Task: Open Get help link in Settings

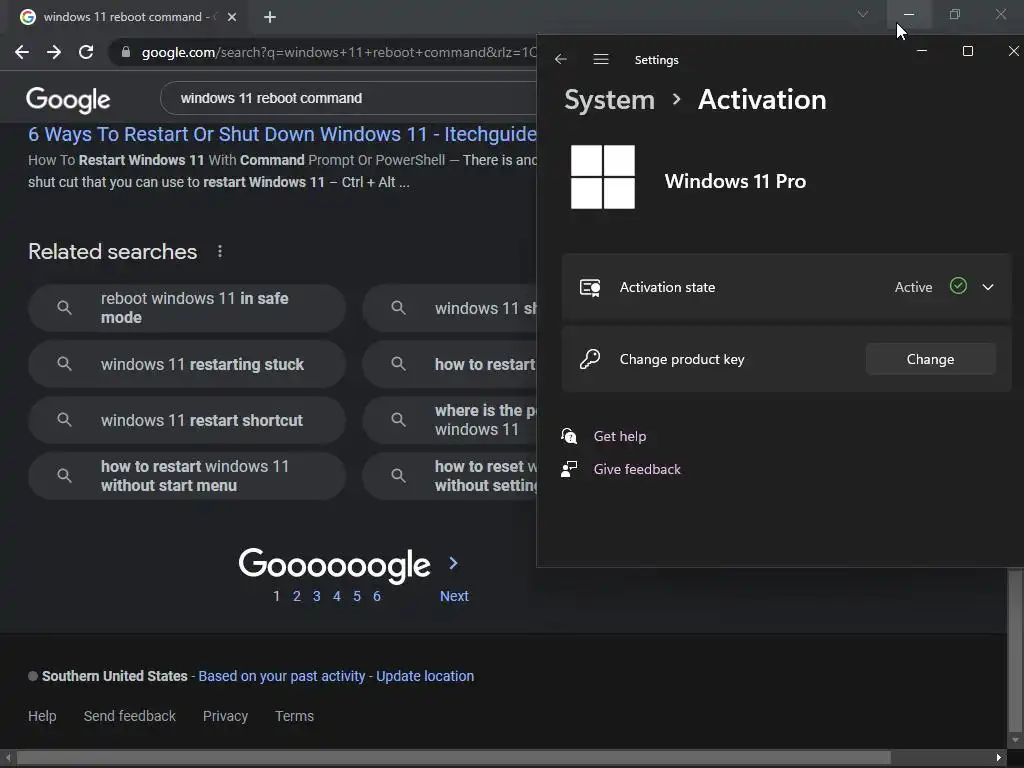Action: [x=620, y=436]
